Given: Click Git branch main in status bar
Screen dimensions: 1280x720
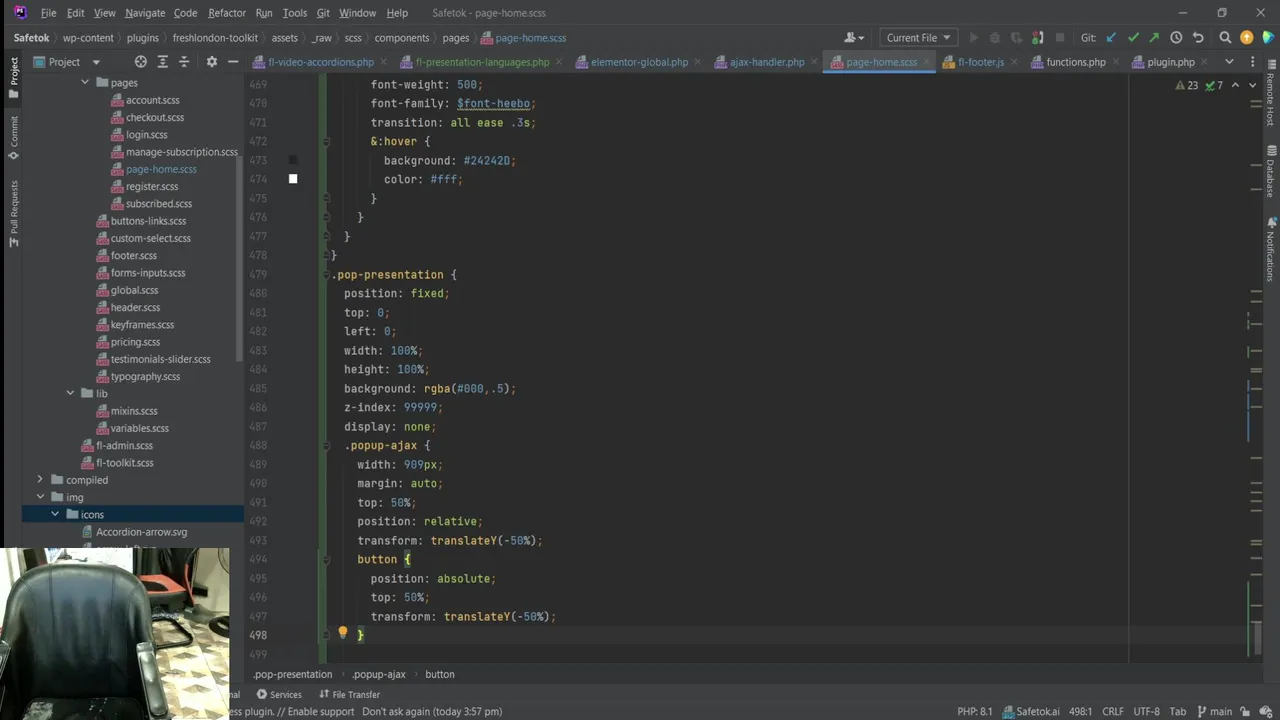Looking at the screenshot, I should pyautogui.click(x=1215, y=711).
